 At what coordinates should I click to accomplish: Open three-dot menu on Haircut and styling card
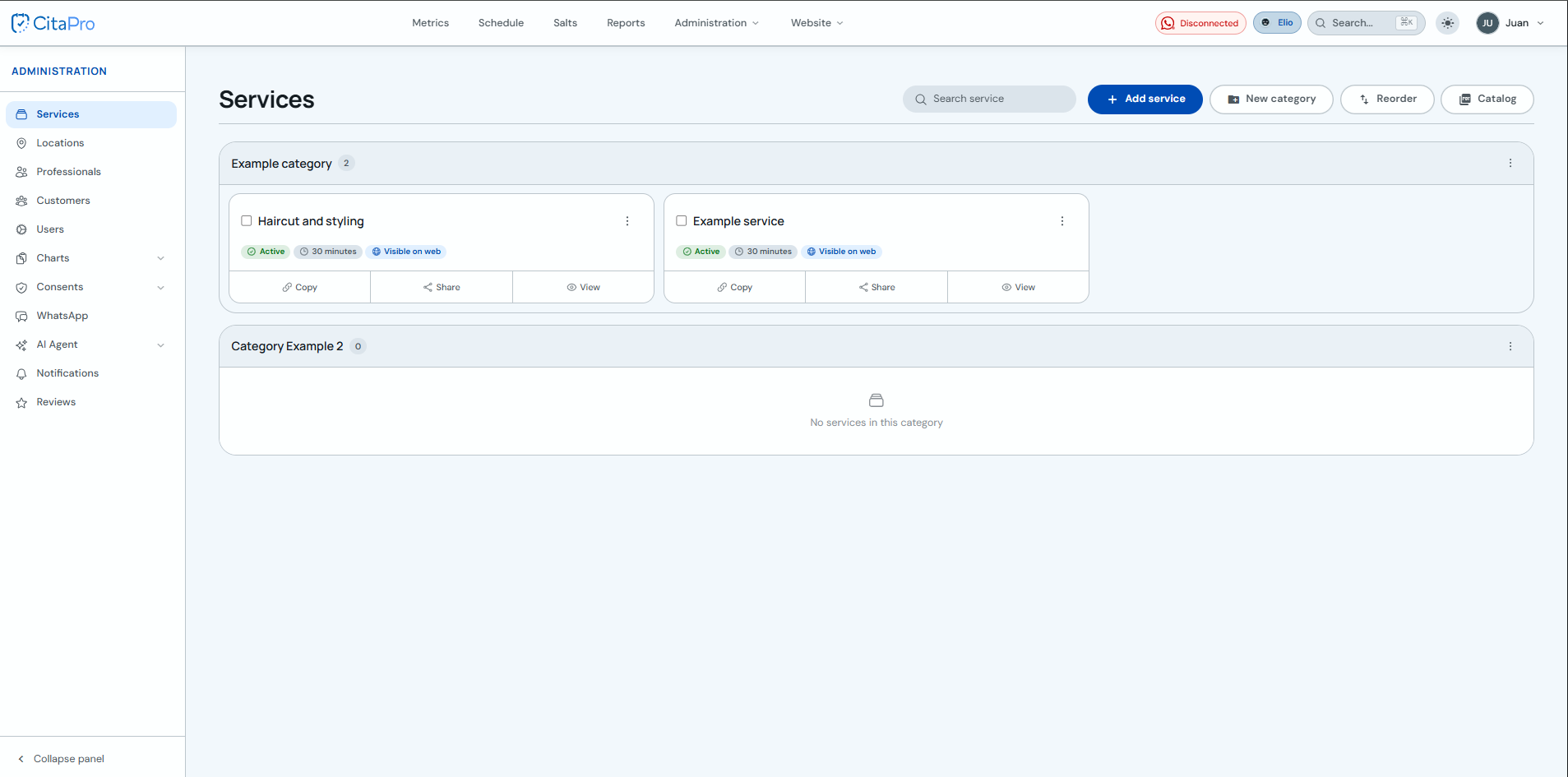click(627, 221)
